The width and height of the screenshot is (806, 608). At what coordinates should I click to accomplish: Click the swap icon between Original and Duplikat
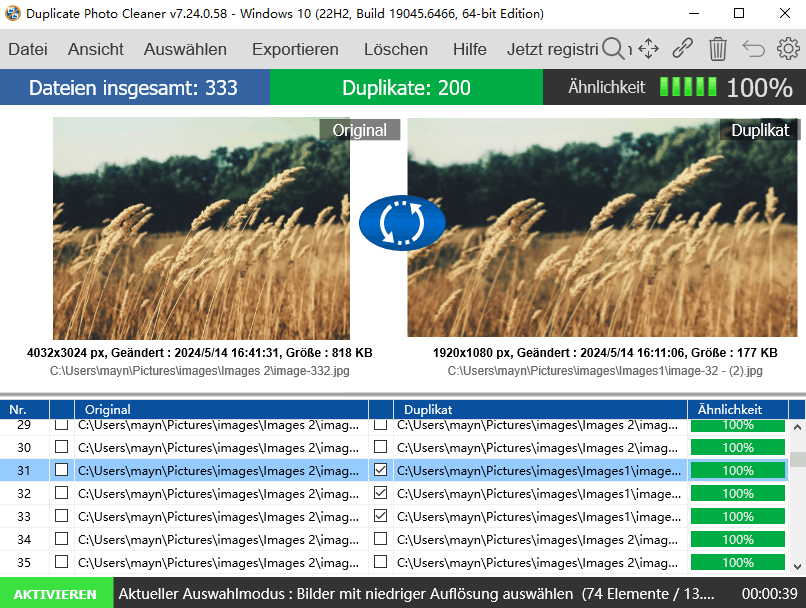tap(402, 223)
